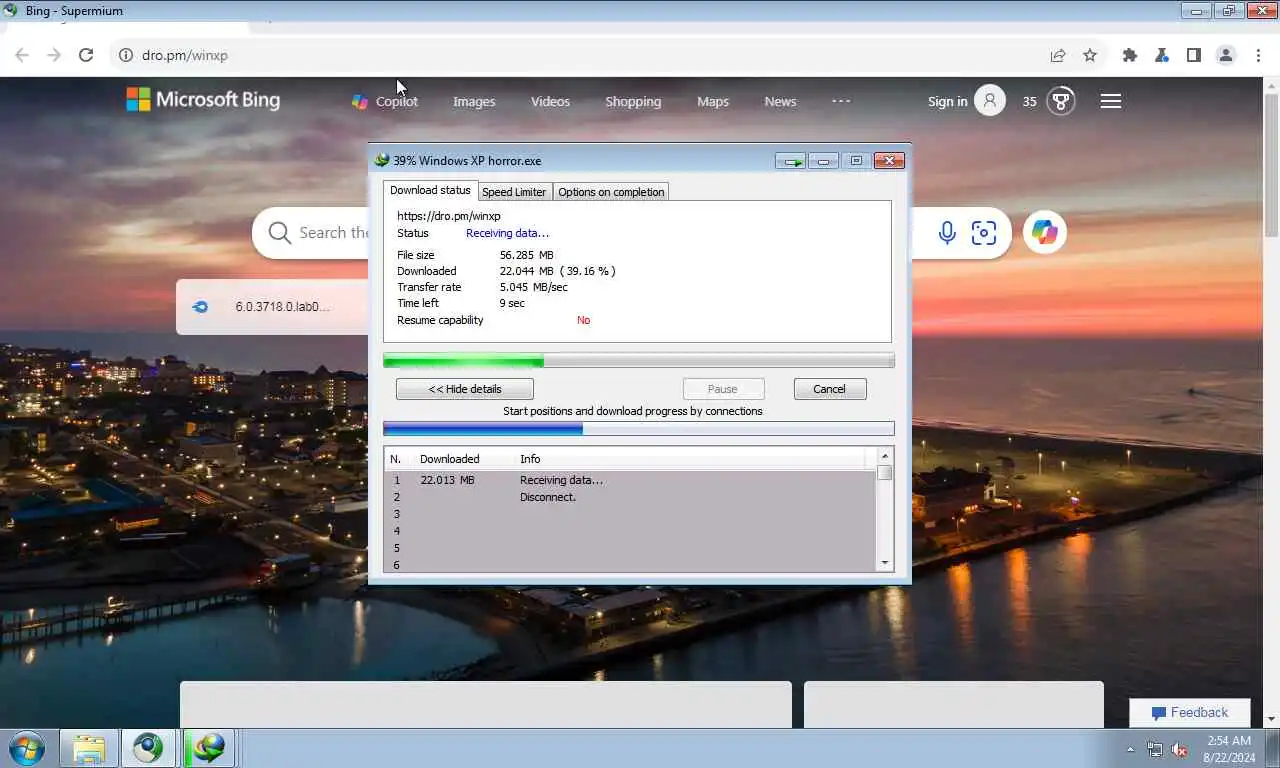Open the Bing Rewards trophy icon
1280x768 pixels.
[1061, 101]
